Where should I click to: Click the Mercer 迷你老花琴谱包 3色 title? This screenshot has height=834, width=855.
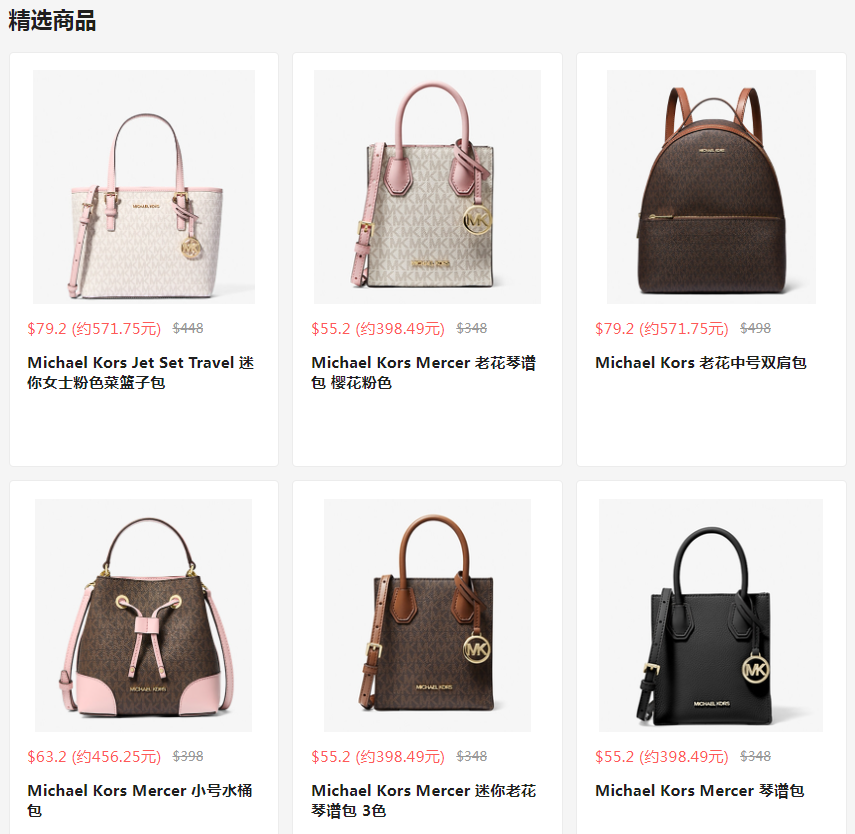[x=424, y=800]
